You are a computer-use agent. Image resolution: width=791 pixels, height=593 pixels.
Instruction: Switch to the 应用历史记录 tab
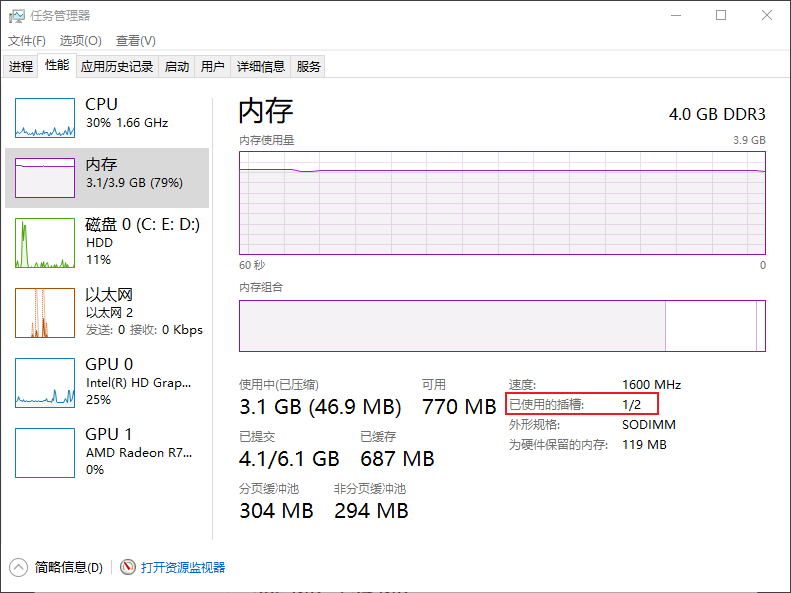[x=117, y=67]
